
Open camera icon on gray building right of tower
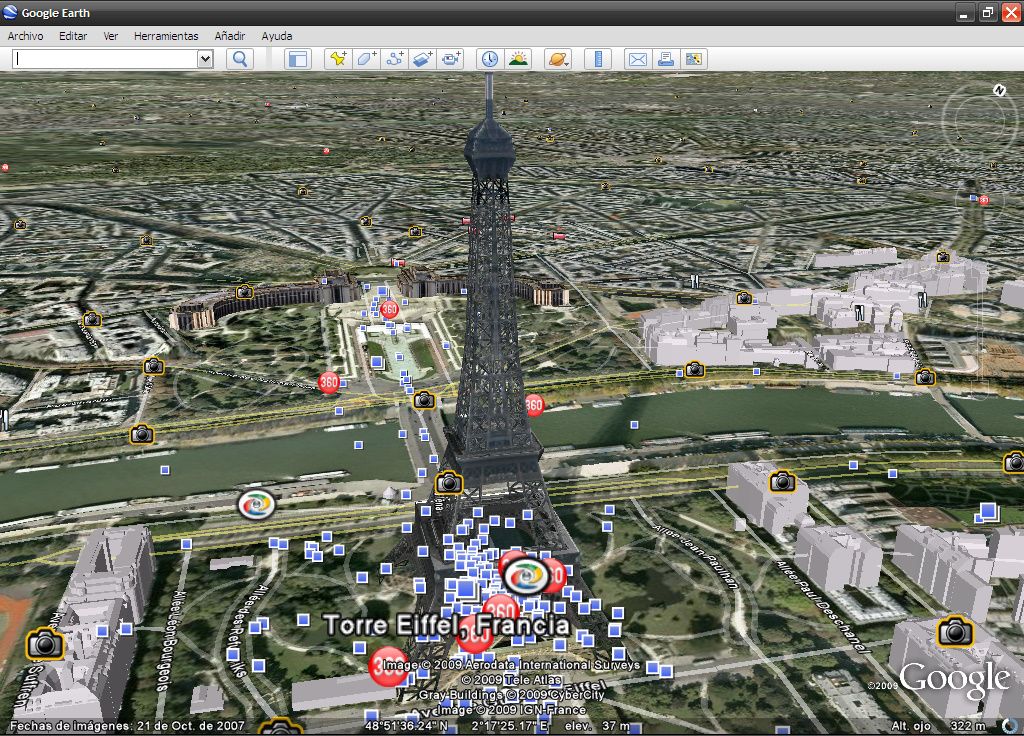click(782, 482)
